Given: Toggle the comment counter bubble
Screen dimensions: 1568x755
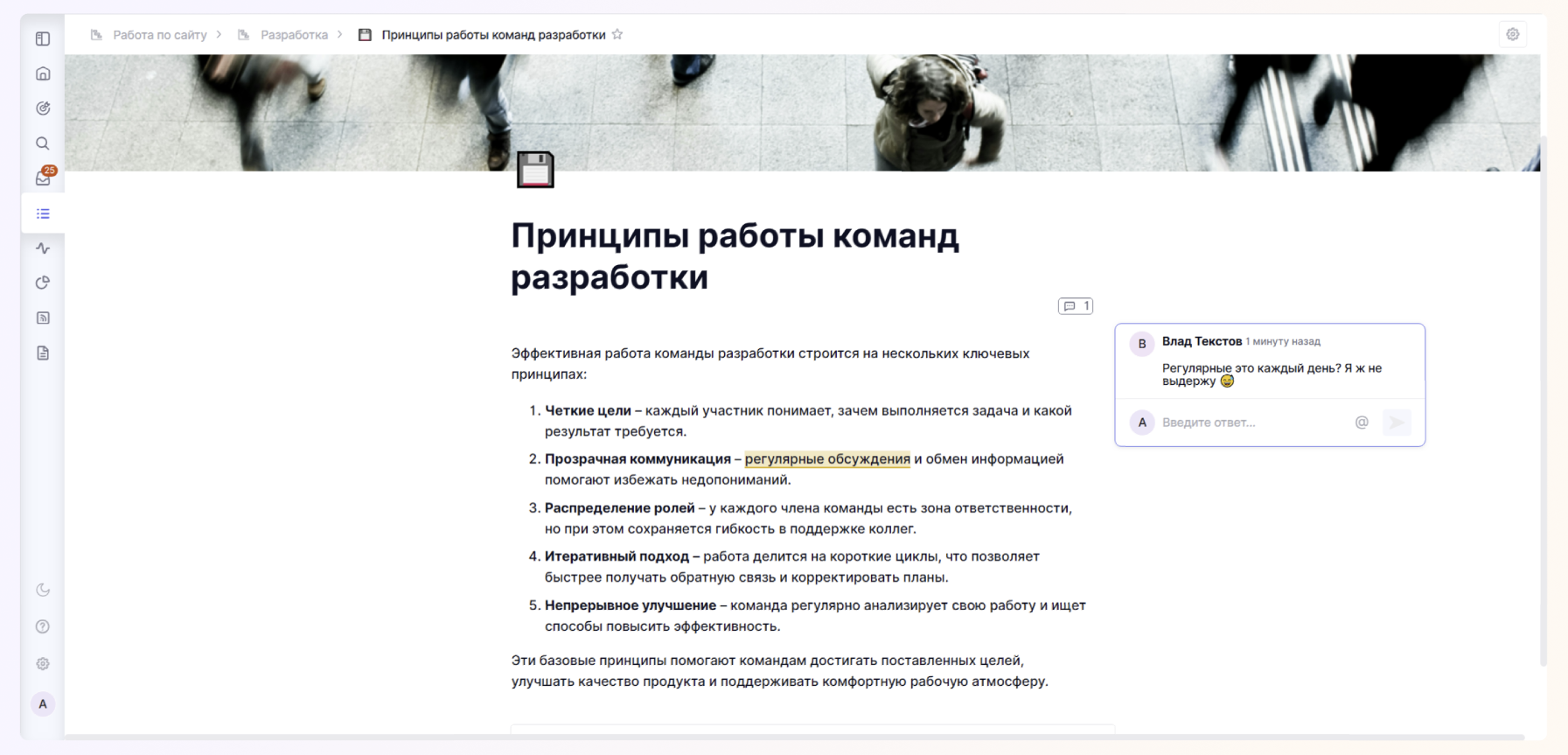Looking at the screenshot, I should (x=1076, y=306).
